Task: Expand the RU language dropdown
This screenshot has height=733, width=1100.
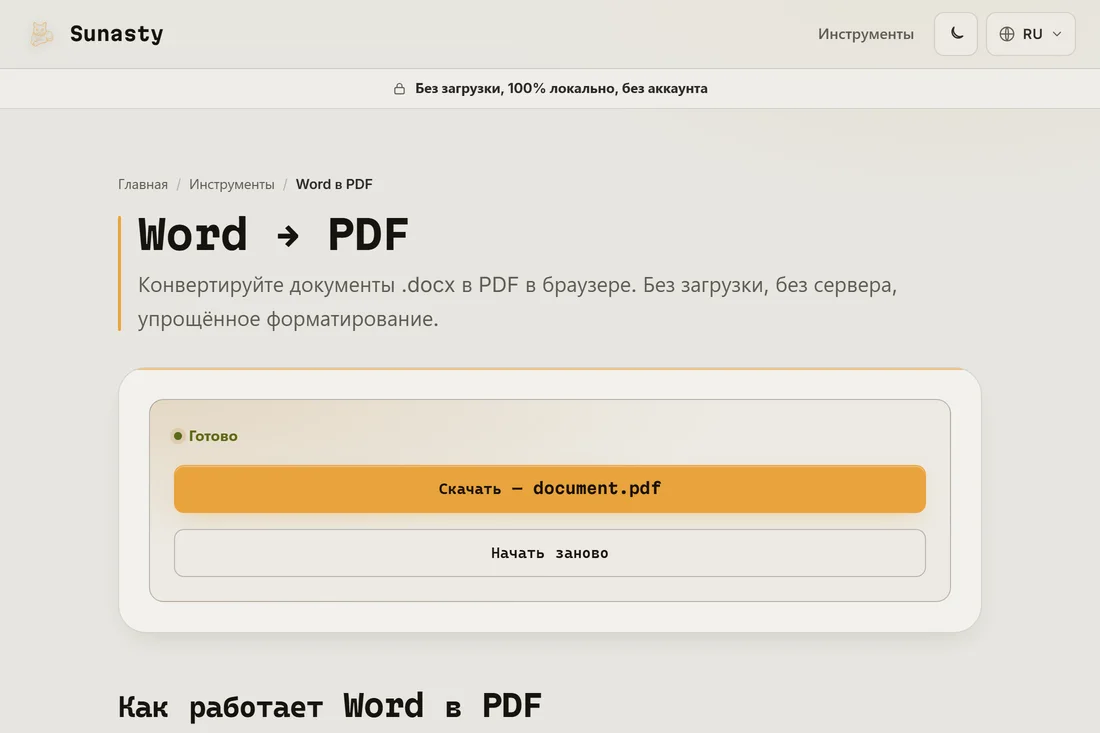Action: point(1030,34)
